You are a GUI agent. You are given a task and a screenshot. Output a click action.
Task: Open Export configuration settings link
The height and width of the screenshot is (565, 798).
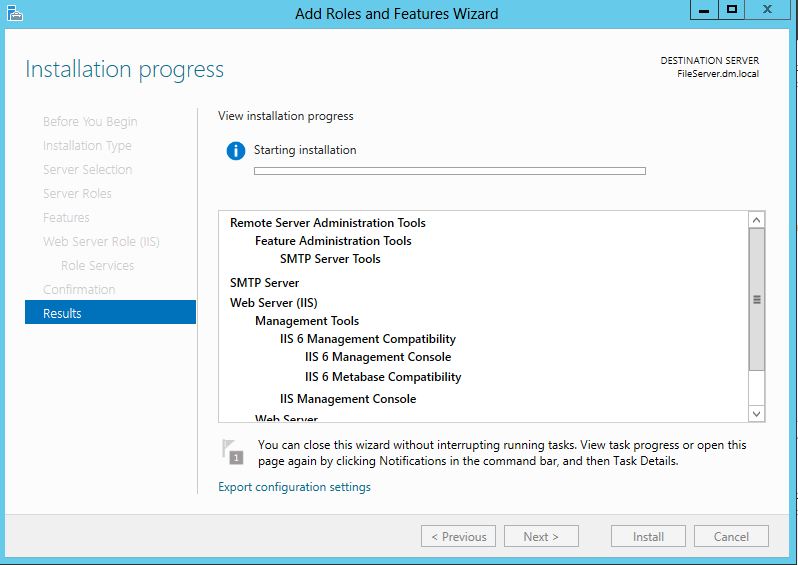pyautogui.click(x=294, y=487)
